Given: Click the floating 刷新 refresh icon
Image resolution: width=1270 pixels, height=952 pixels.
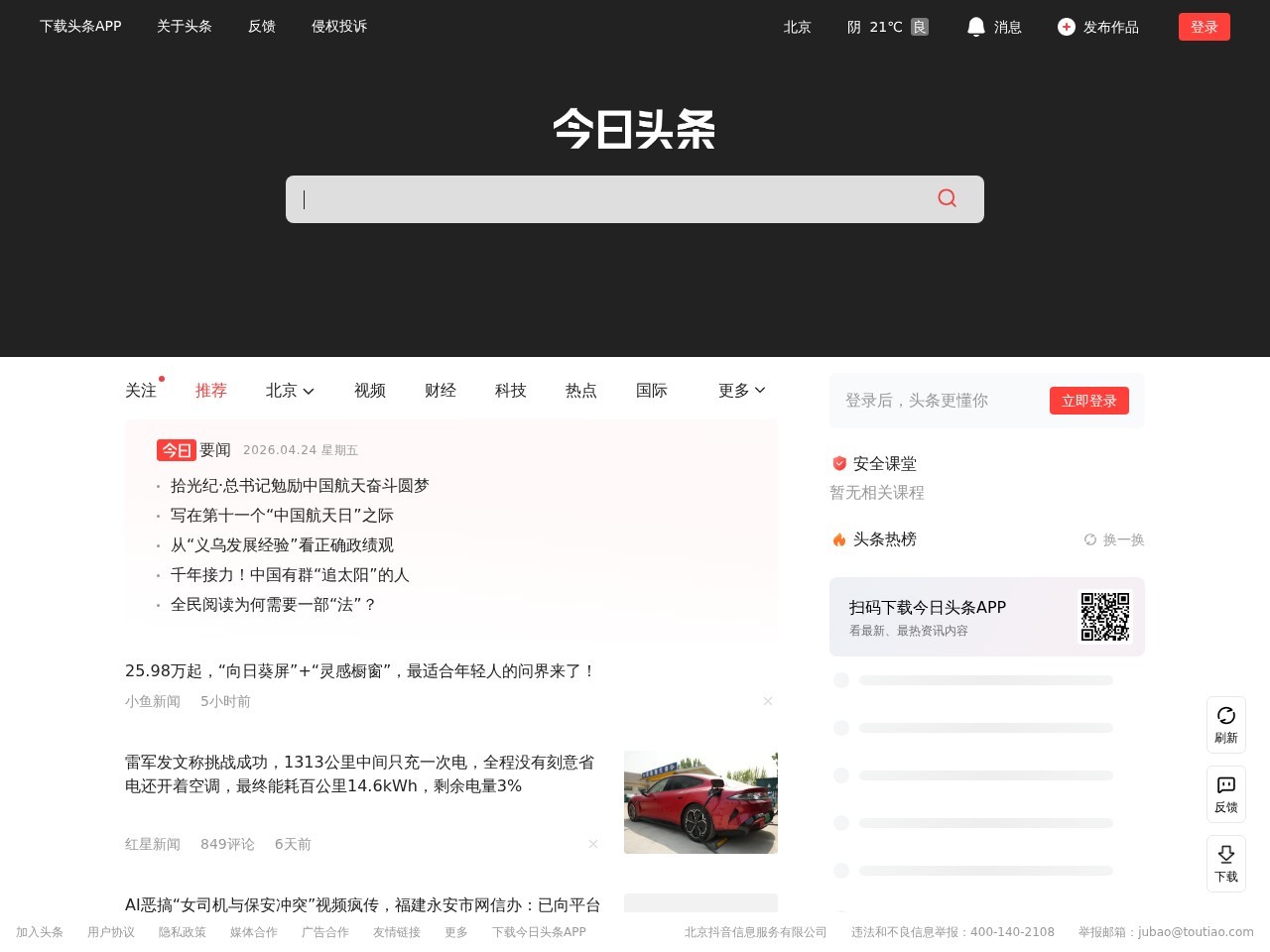Looking at the screenshot, I should point(1226,717).
